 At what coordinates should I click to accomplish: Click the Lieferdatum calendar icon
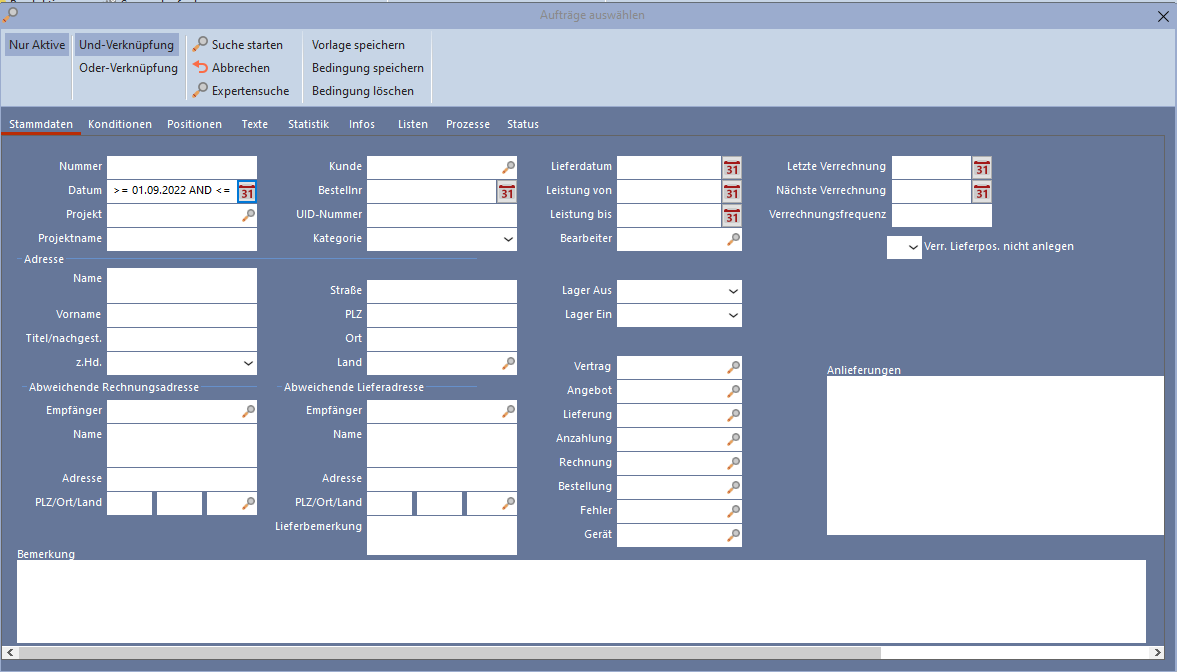pyautogui.click(x=732, y=167)
